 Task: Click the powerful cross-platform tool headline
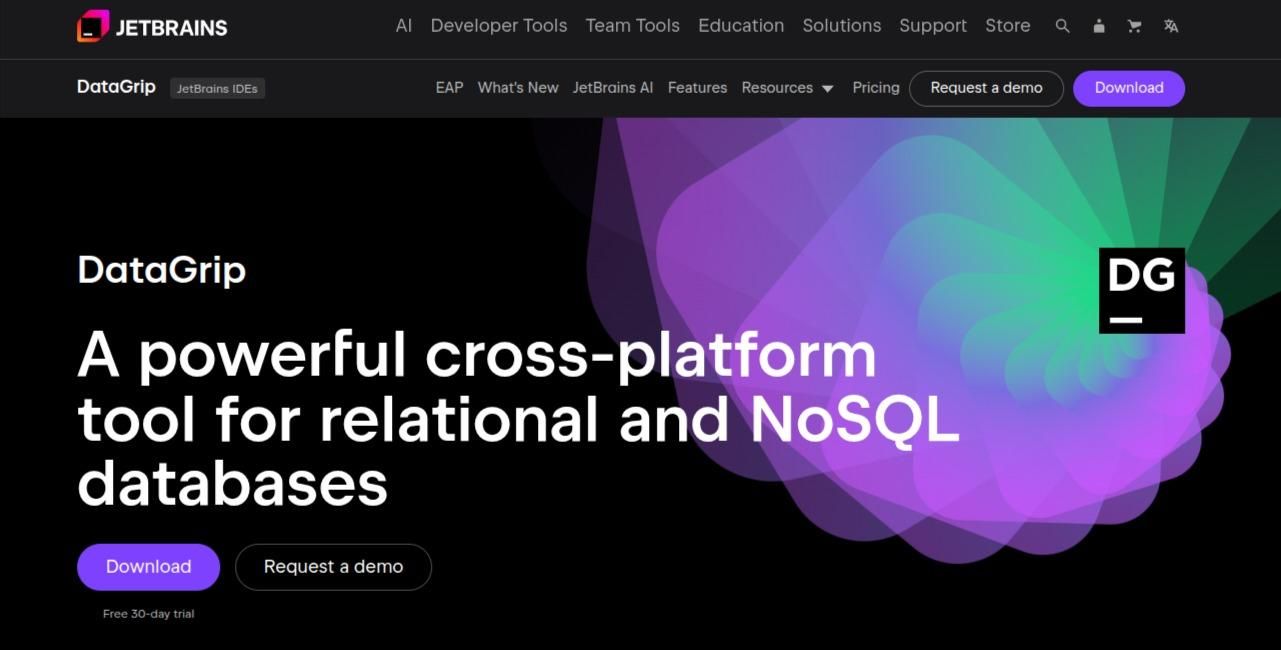pos(518,418)
